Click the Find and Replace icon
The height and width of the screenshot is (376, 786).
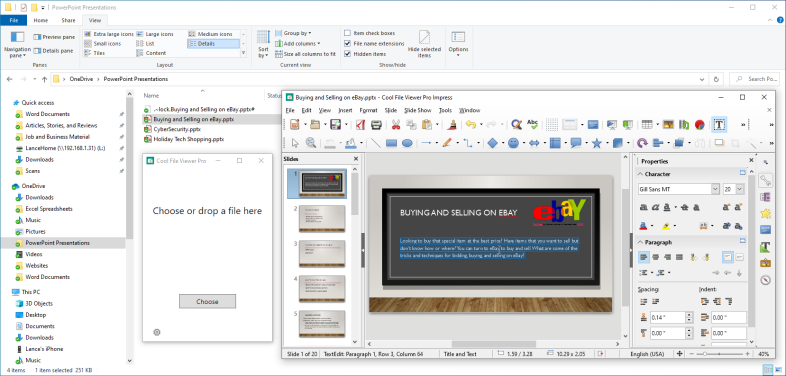point(517,124)
